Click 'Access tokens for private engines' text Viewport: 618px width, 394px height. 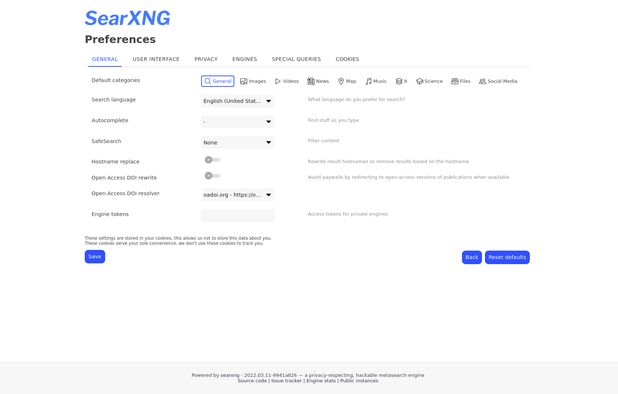[348, 214]
